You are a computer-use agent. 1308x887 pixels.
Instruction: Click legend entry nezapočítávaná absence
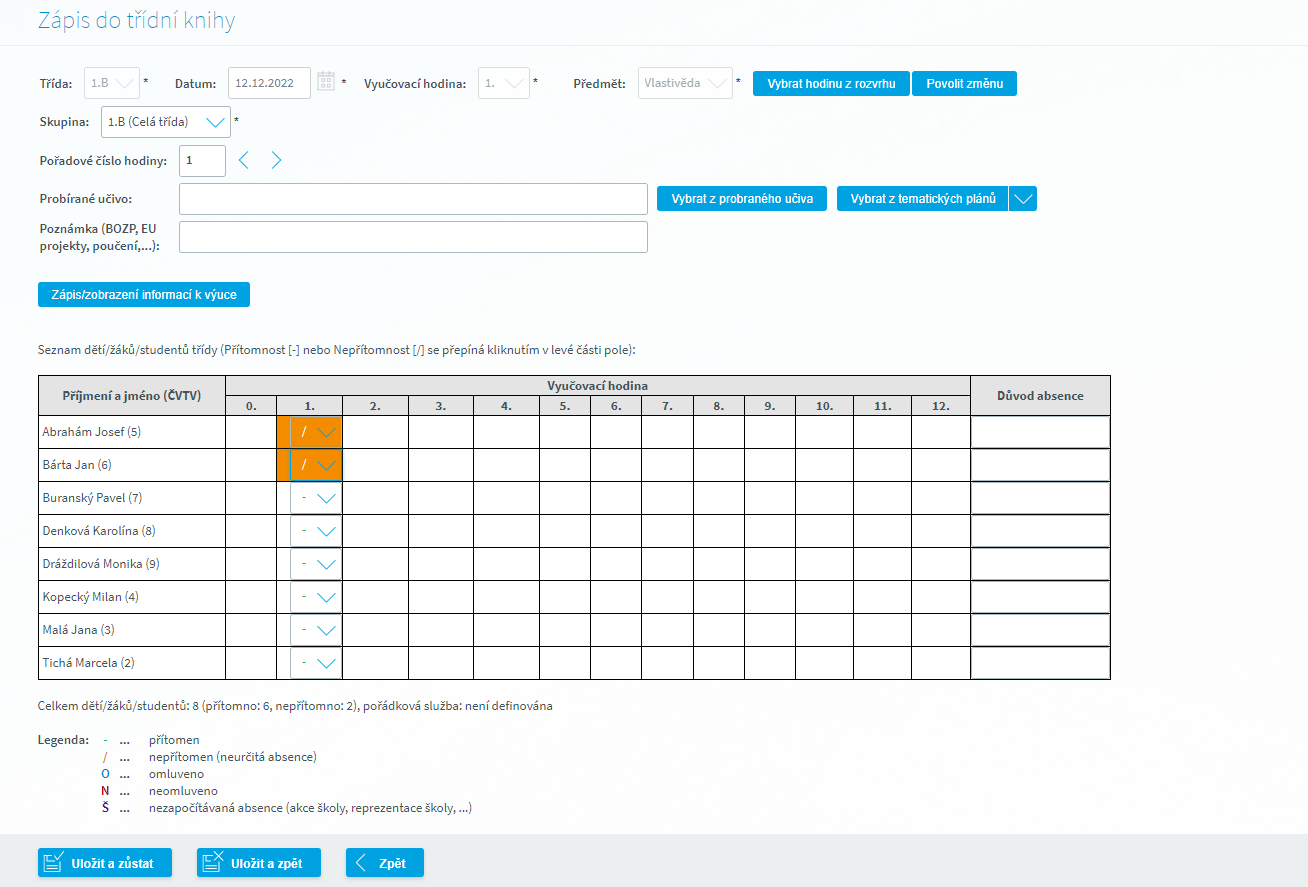tap(310, 808)
